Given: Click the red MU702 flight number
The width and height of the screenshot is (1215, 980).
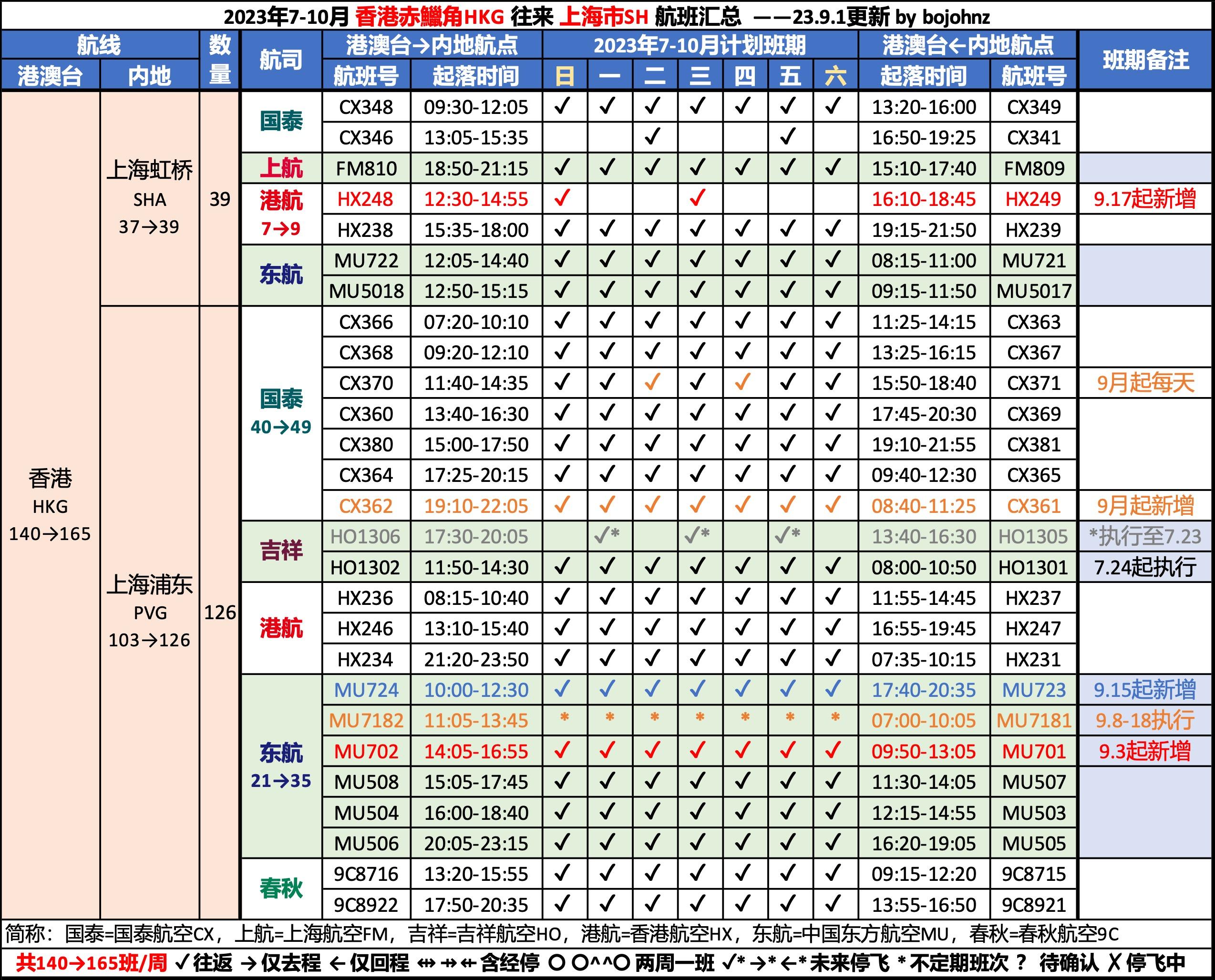Looking at the screenshot, I should (366, 751).
